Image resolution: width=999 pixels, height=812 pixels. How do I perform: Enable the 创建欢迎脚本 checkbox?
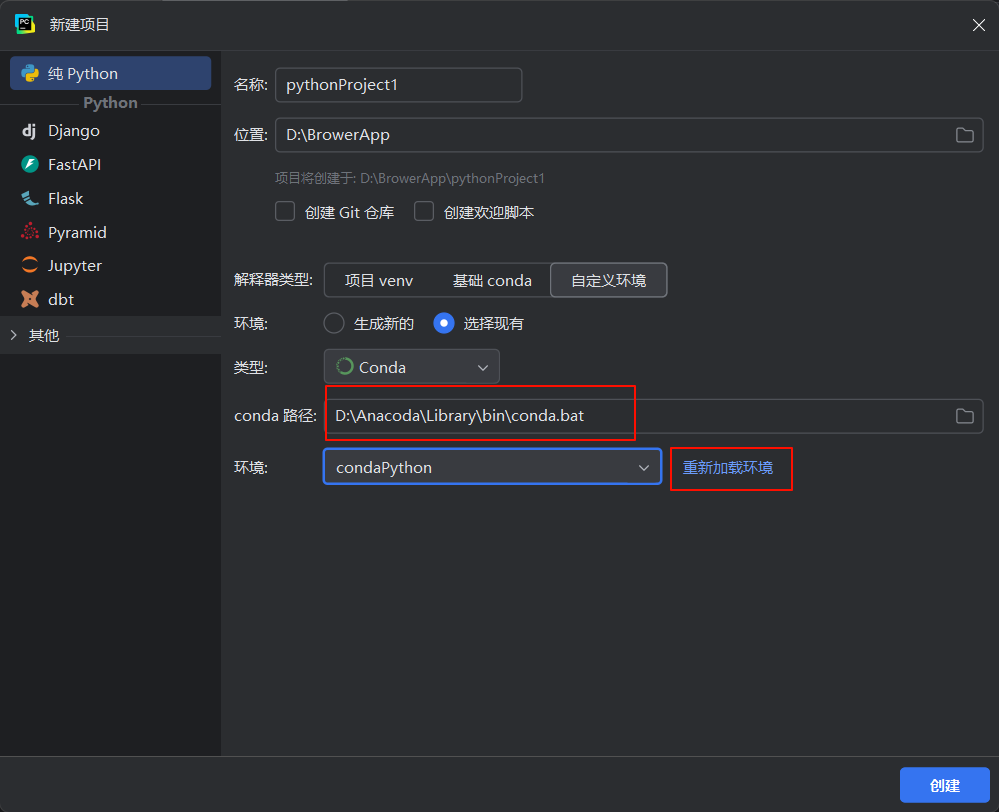click(424, 211)
